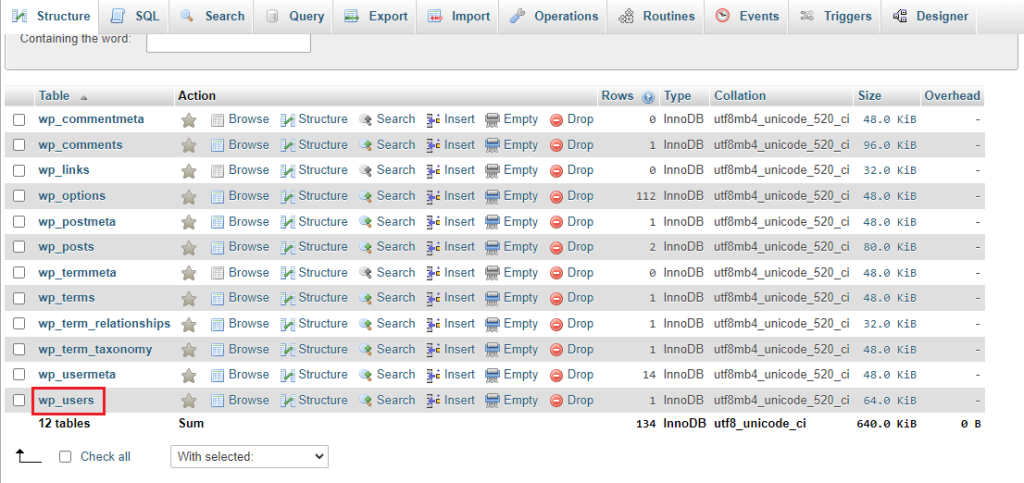The image size is (1024, 483).
Task: Click the Collation column header
Action: pos(740,96)
